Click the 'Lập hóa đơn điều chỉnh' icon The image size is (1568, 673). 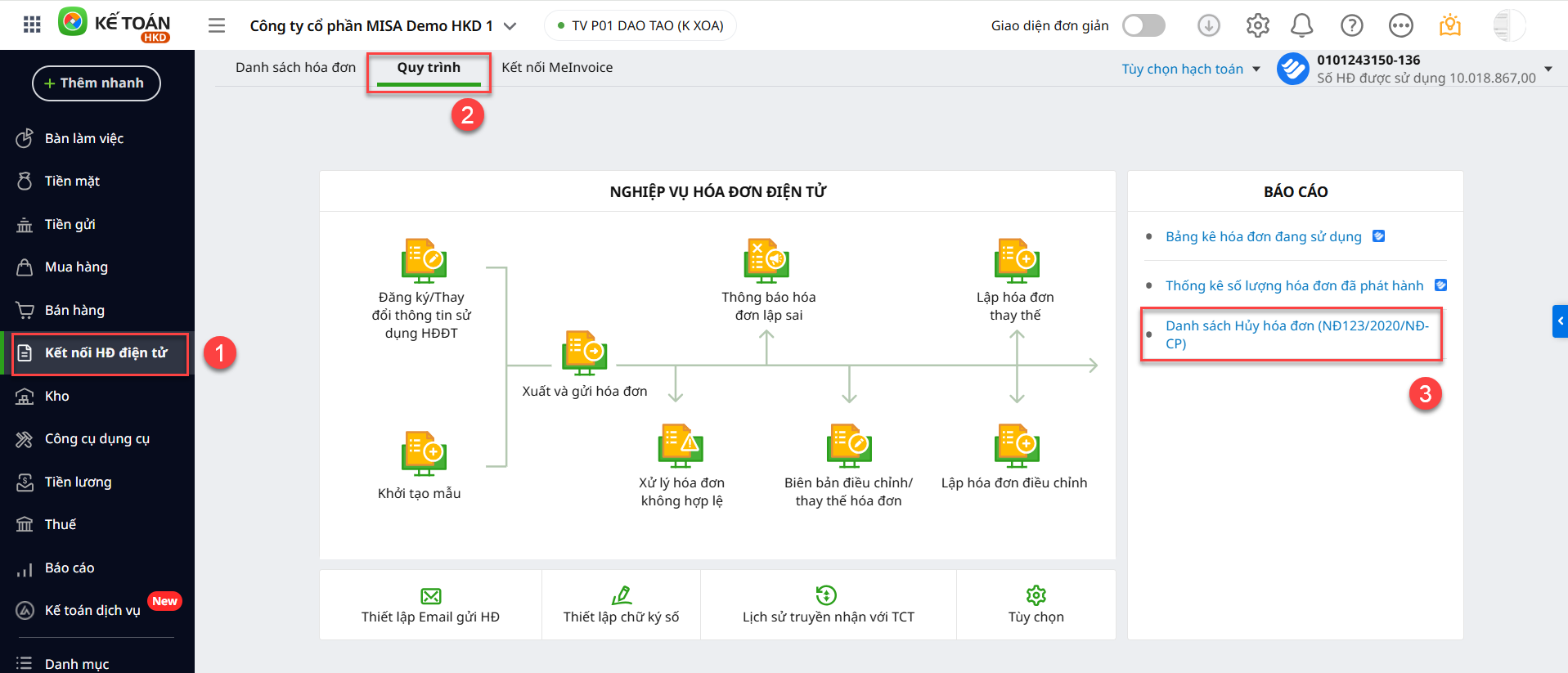(1016, 446)
